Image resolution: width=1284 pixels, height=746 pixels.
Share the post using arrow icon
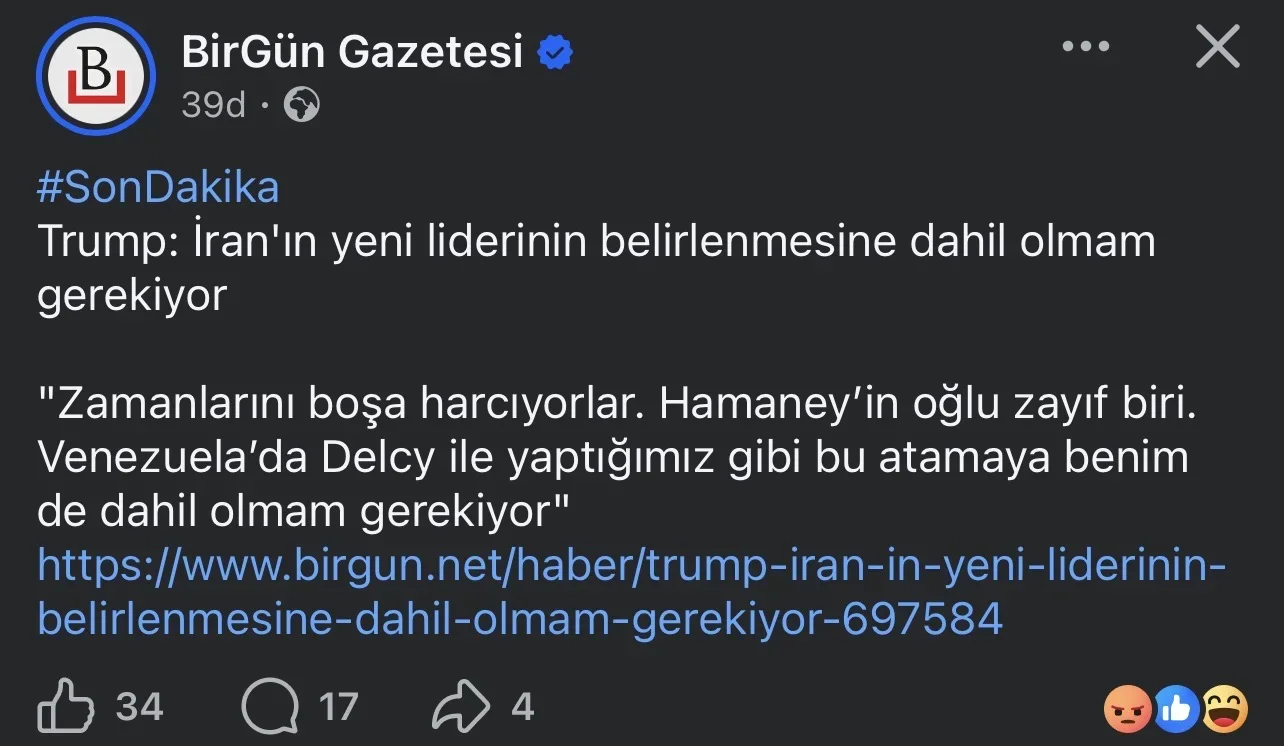(x=461, y=708)
